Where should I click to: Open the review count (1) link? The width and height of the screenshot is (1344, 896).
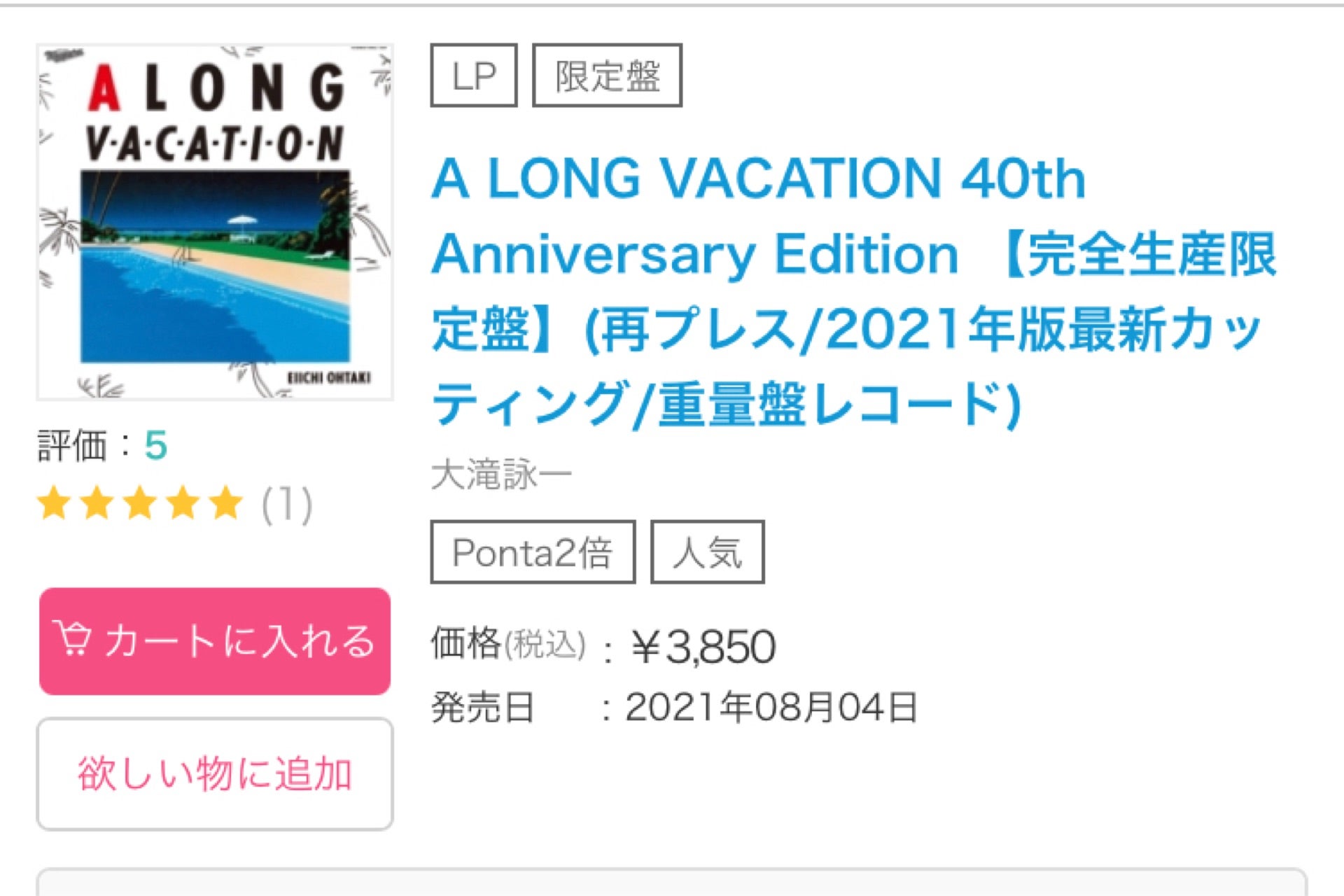coord(287,505)
